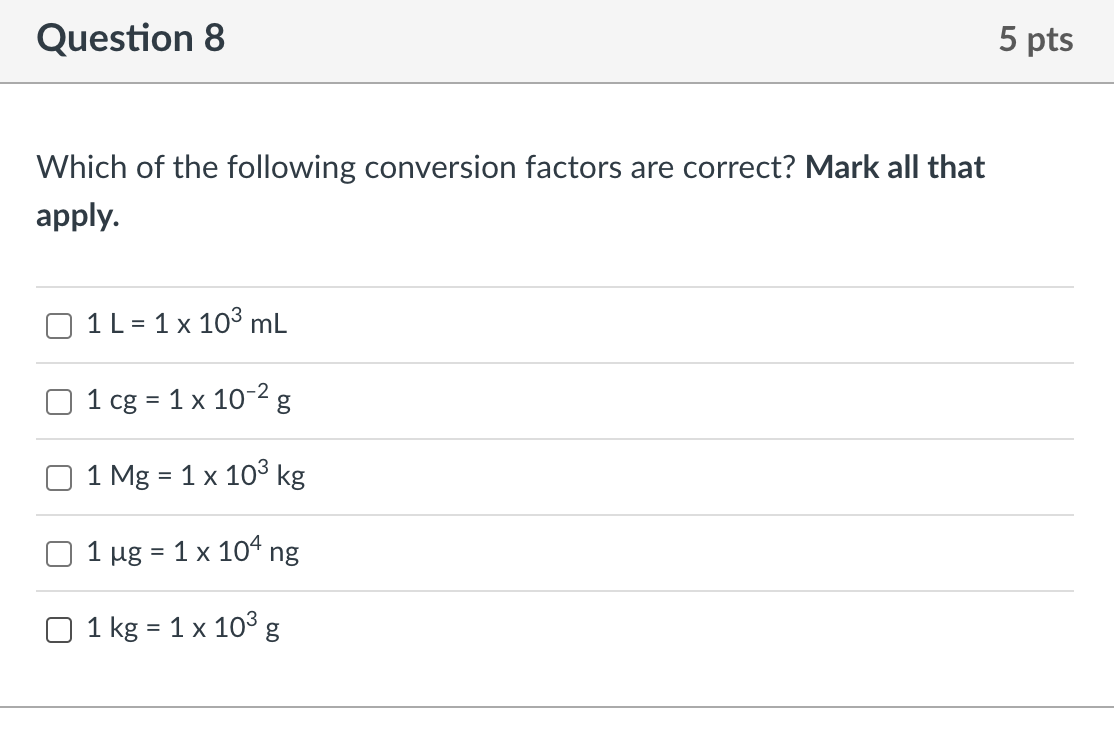Check the box for 1 L = 1 x 10³ mL

[58, 325]
